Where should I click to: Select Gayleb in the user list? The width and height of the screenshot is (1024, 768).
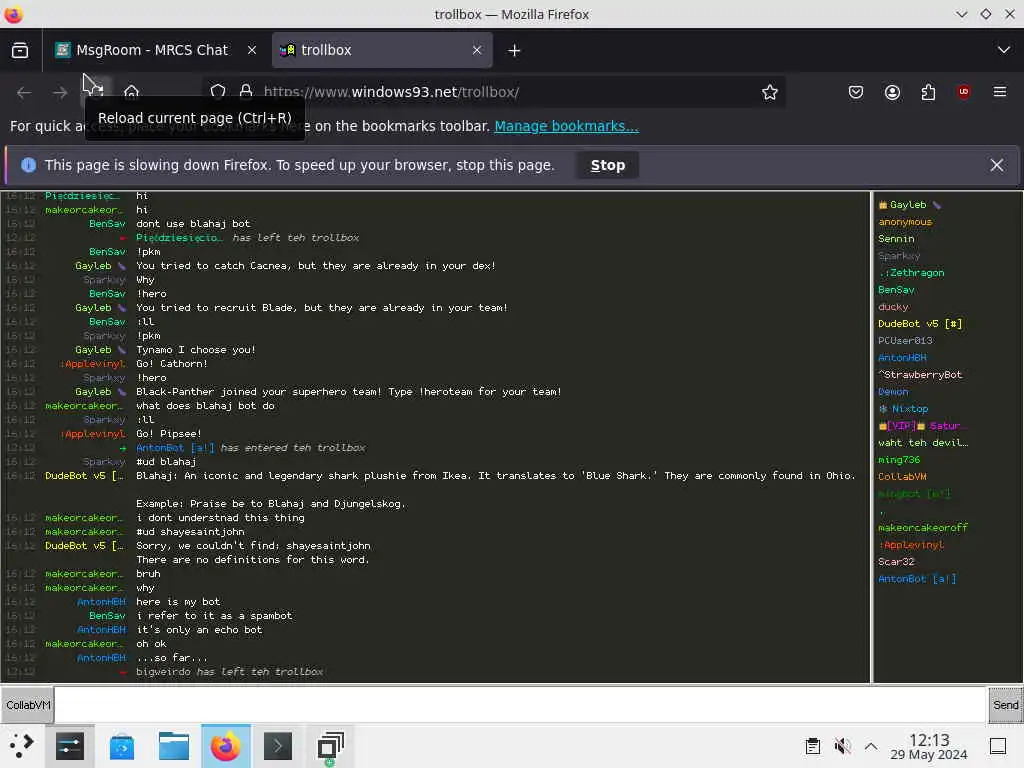pyautogui.click(x=908, y=205)
